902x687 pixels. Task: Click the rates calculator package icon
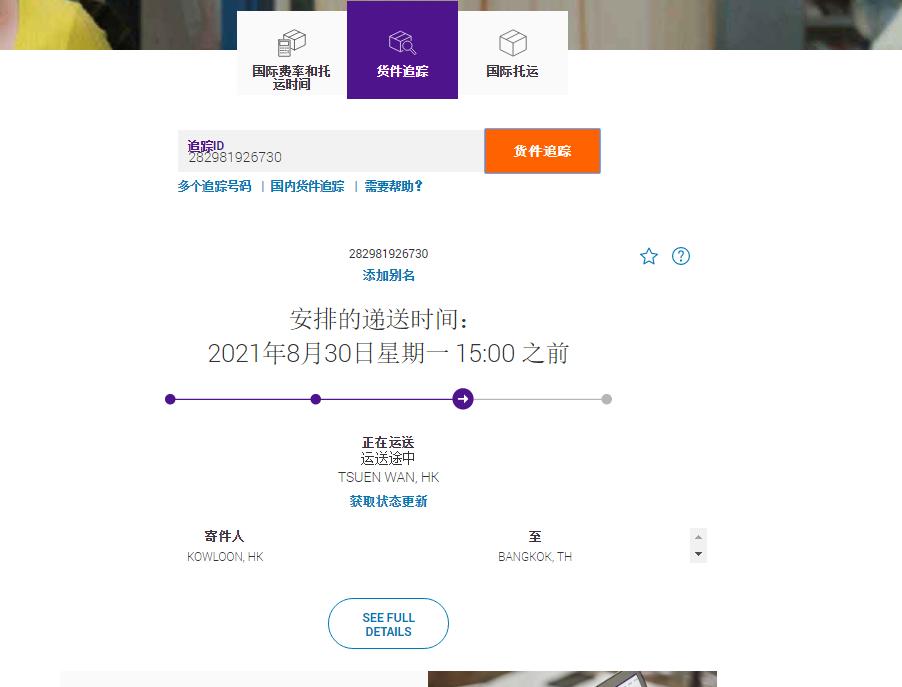click(291, 42)
